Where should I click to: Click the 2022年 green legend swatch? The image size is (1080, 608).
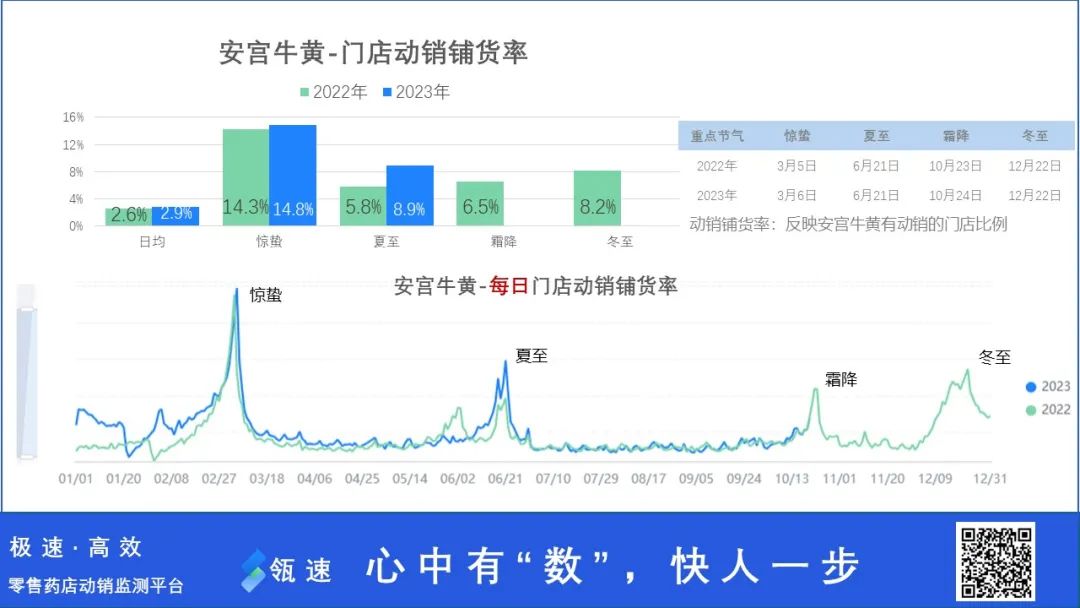304,92
